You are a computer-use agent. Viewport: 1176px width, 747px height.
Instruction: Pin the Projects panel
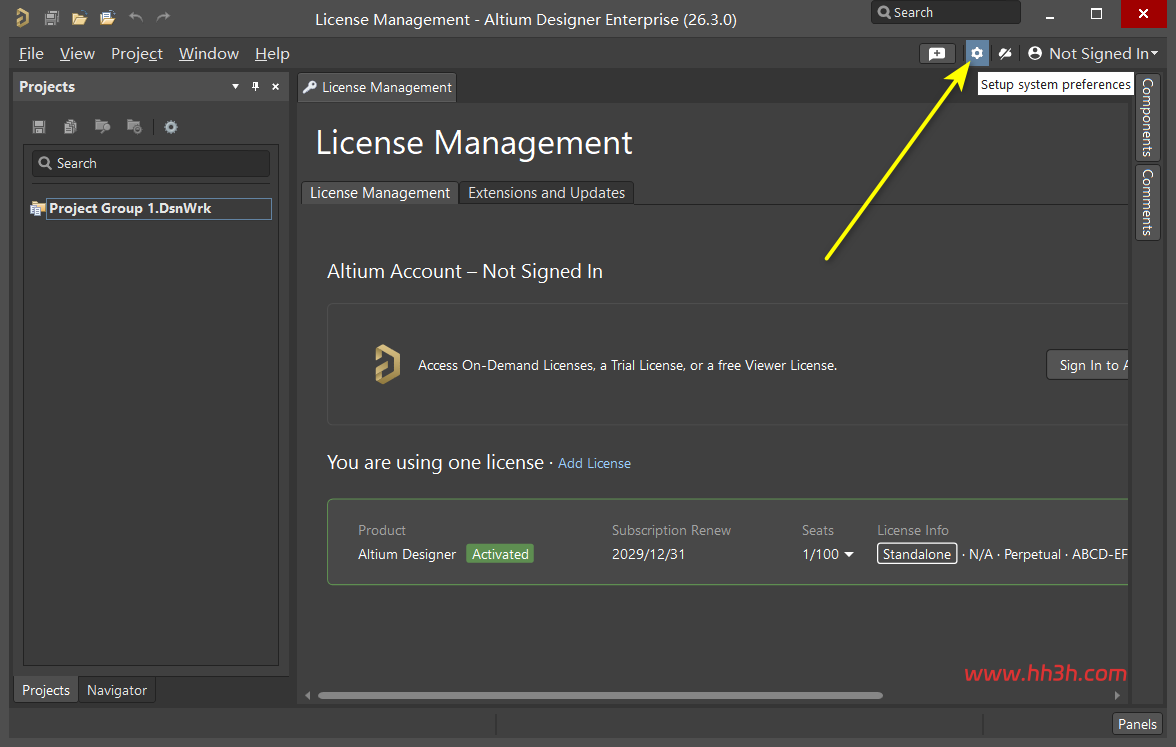click(255, 86)
